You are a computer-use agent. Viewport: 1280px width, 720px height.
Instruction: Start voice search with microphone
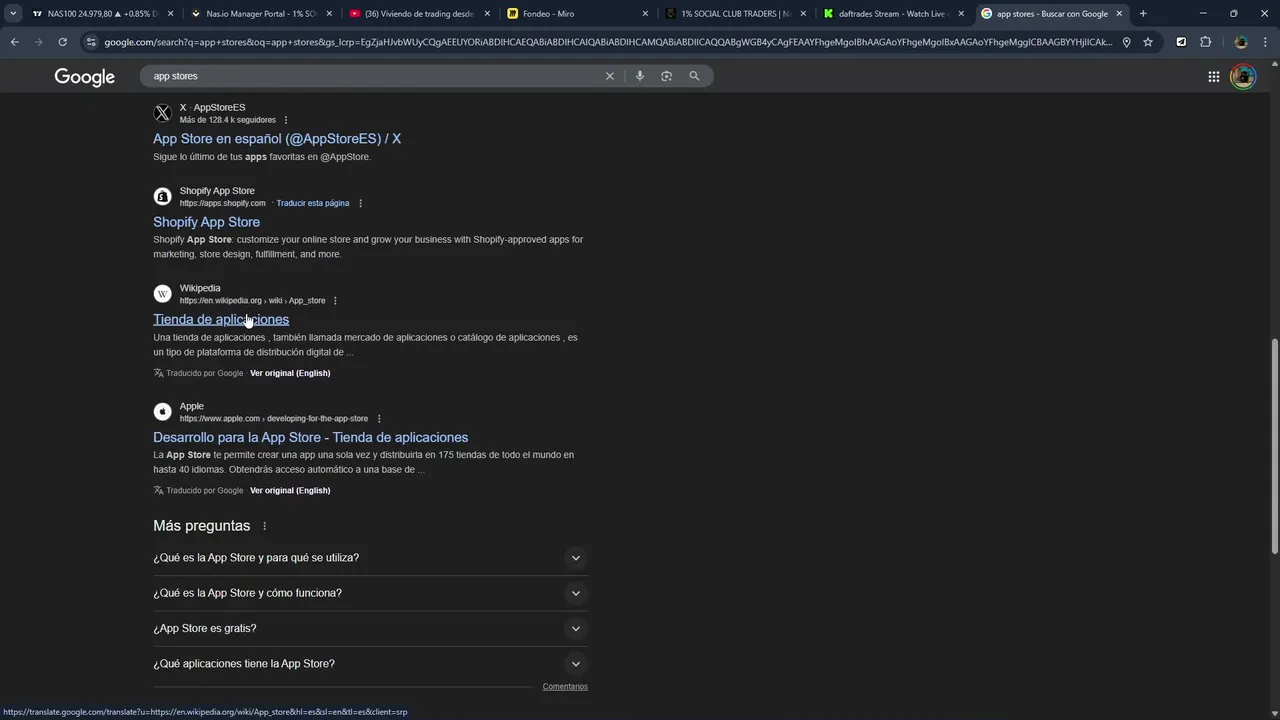coord(640,76)
